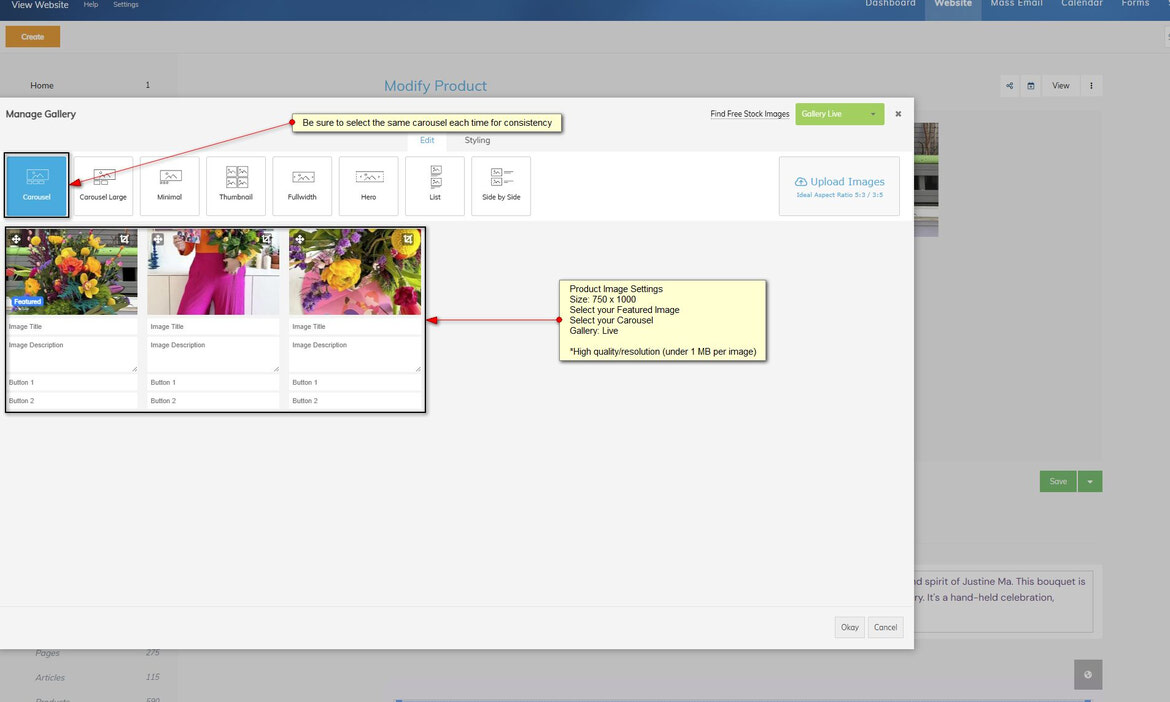The image size is (1170, 702).
Task: Open the three-dot more options menu
Action: [x=1091, y=86]
